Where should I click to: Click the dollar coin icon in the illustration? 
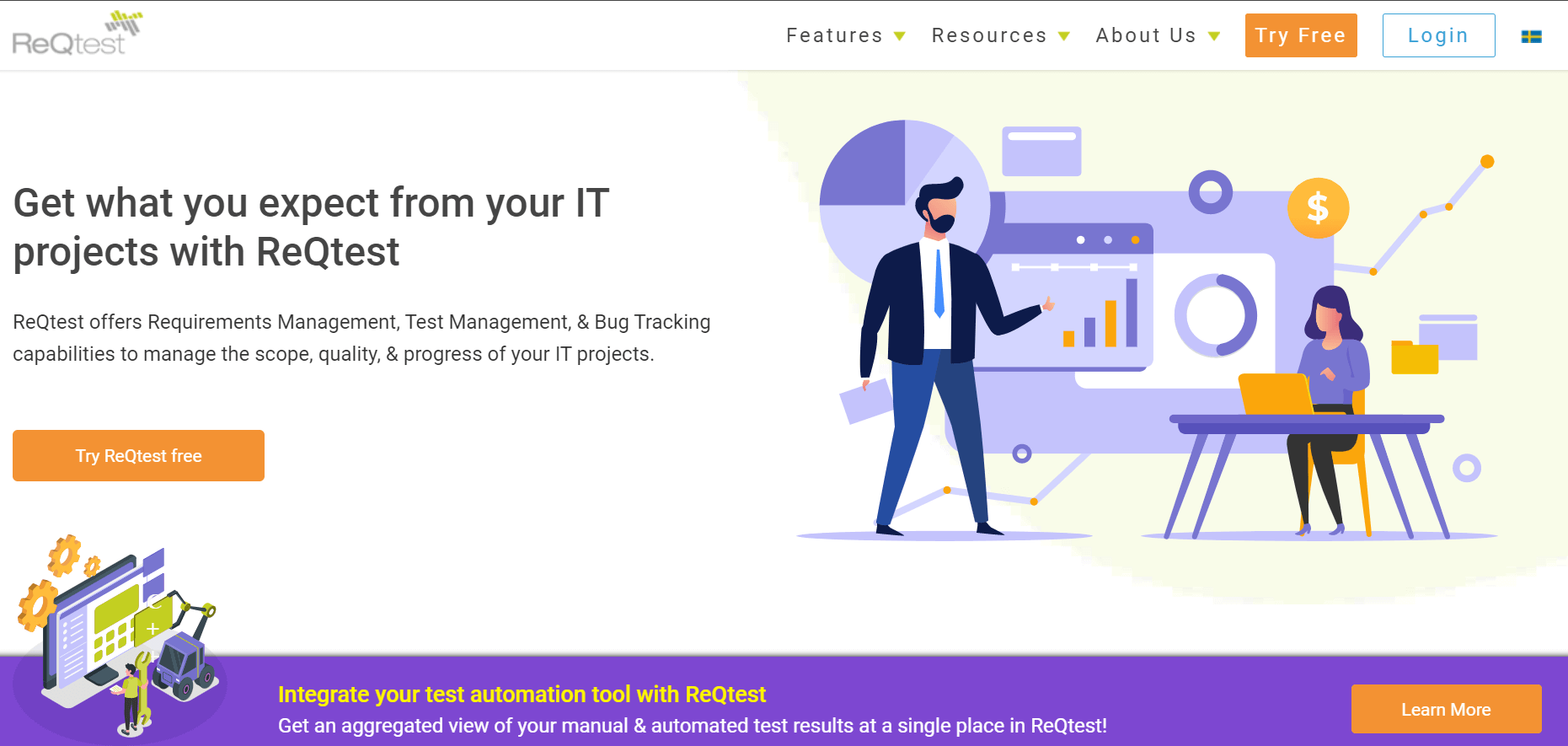pos(1318,208)
